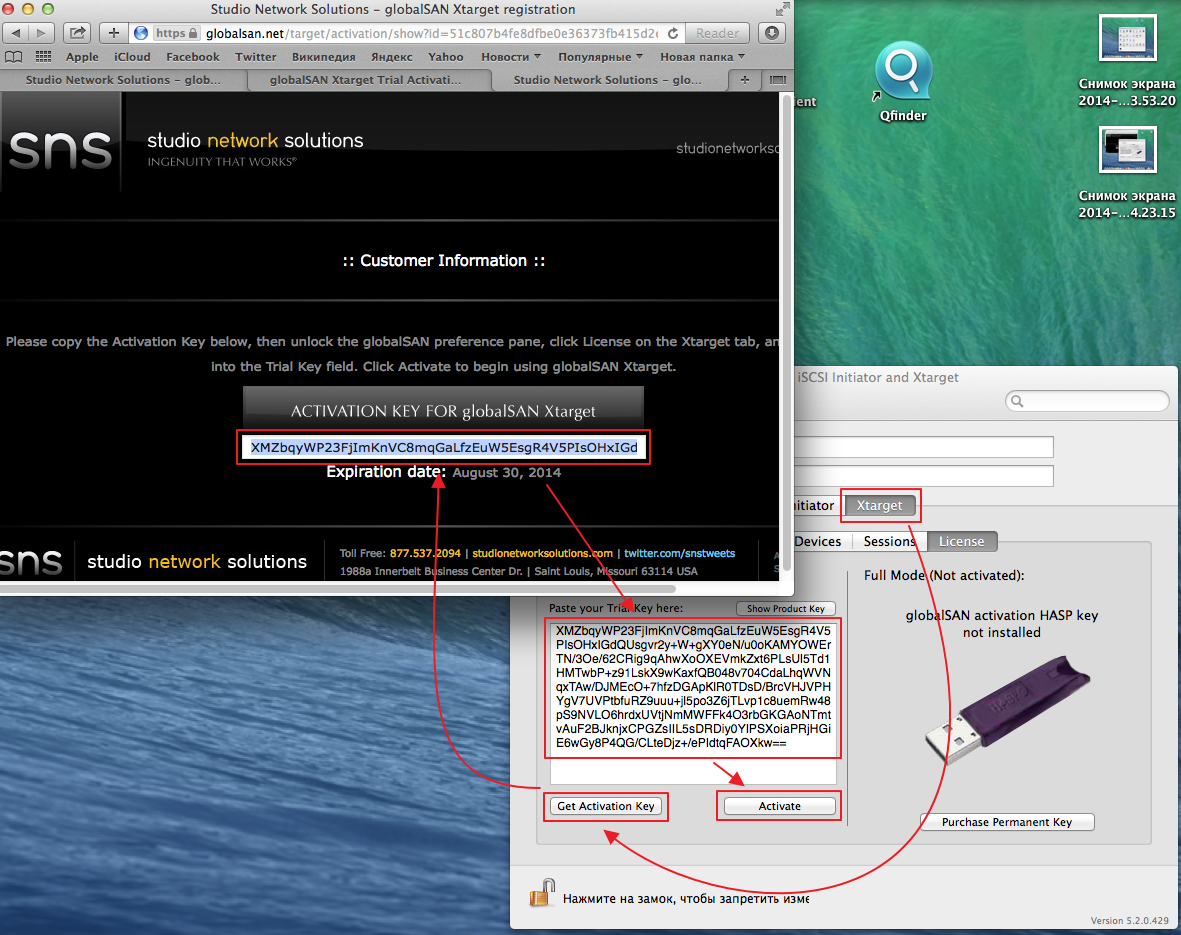Open the reading list book icon
The height and width of the screenshot is (935, 1181).
[14, 57]
